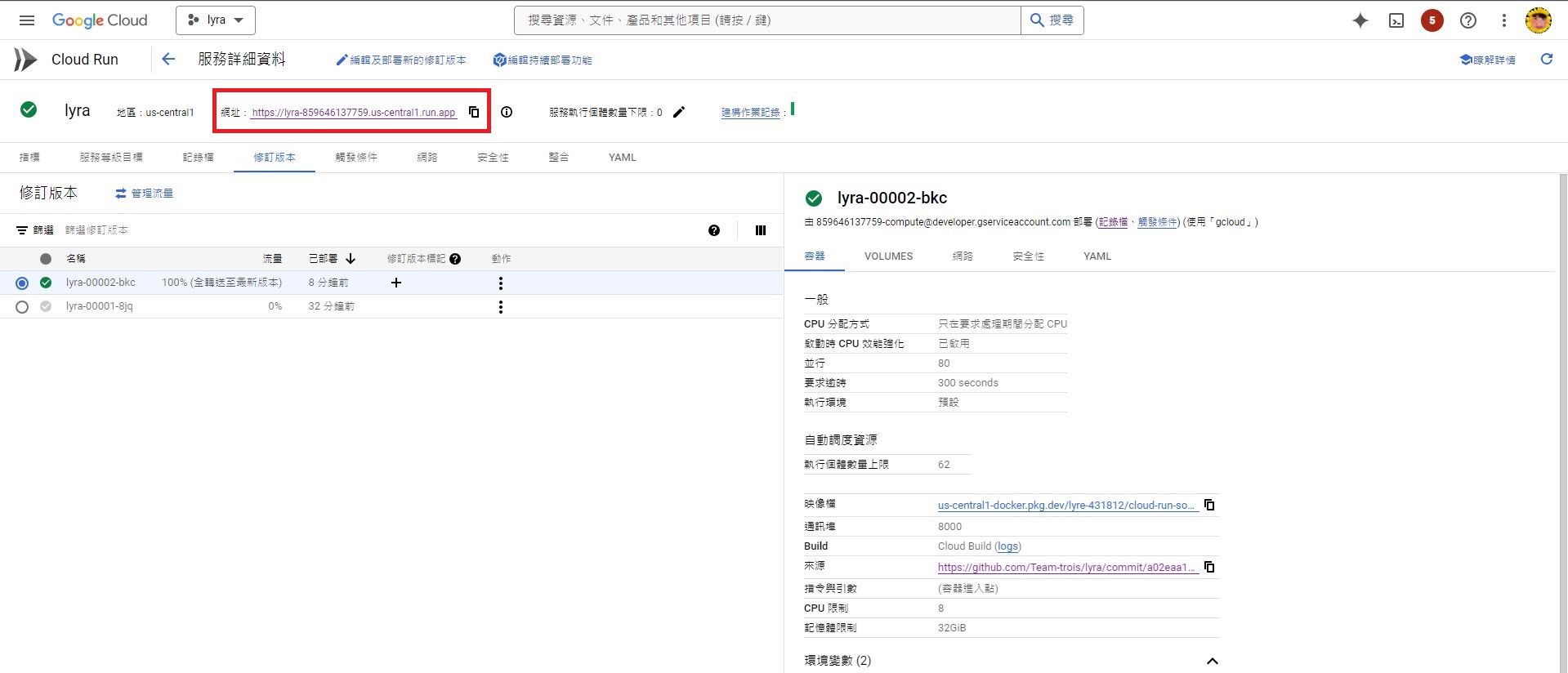Click 編輯及部署新的修訂版本 button
Viewport: 1568px width, 673px height.
coord(401,60)
